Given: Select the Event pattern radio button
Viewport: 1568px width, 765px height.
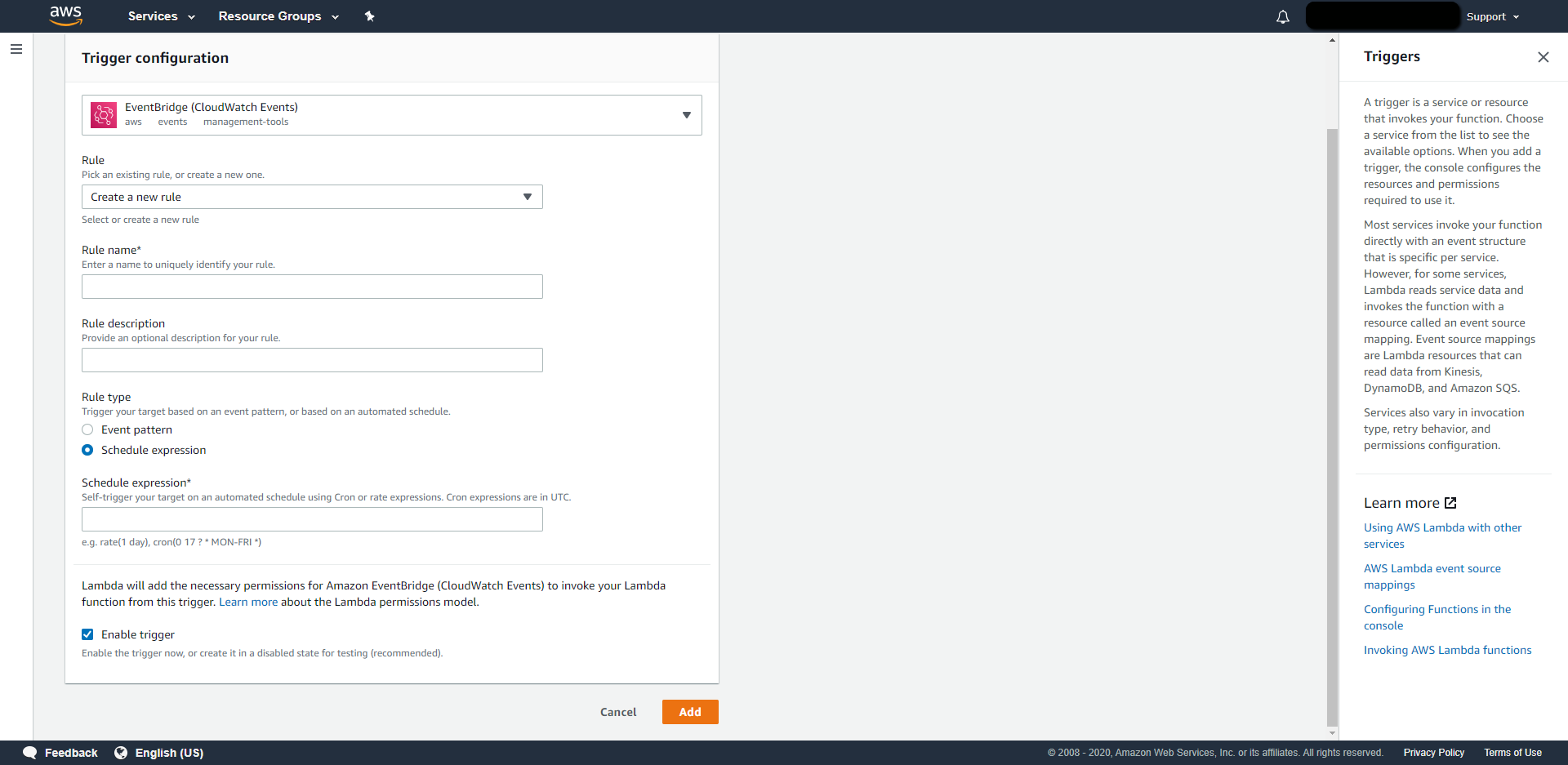Looking at the screenshot, I should [87, 429].
